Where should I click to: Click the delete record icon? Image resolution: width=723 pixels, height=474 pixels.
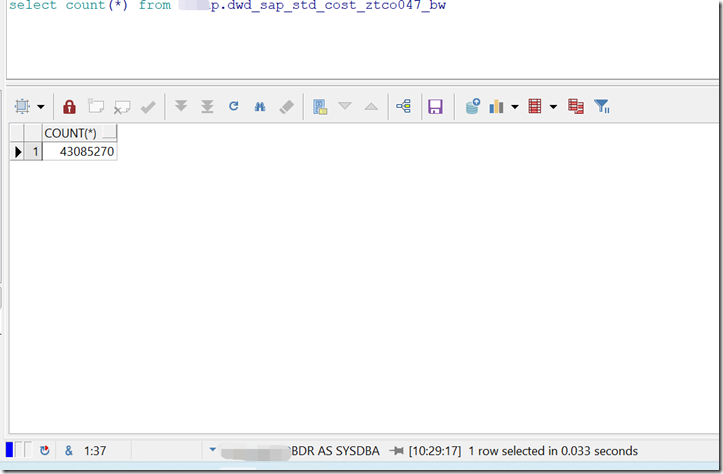(x=122, y=107)
